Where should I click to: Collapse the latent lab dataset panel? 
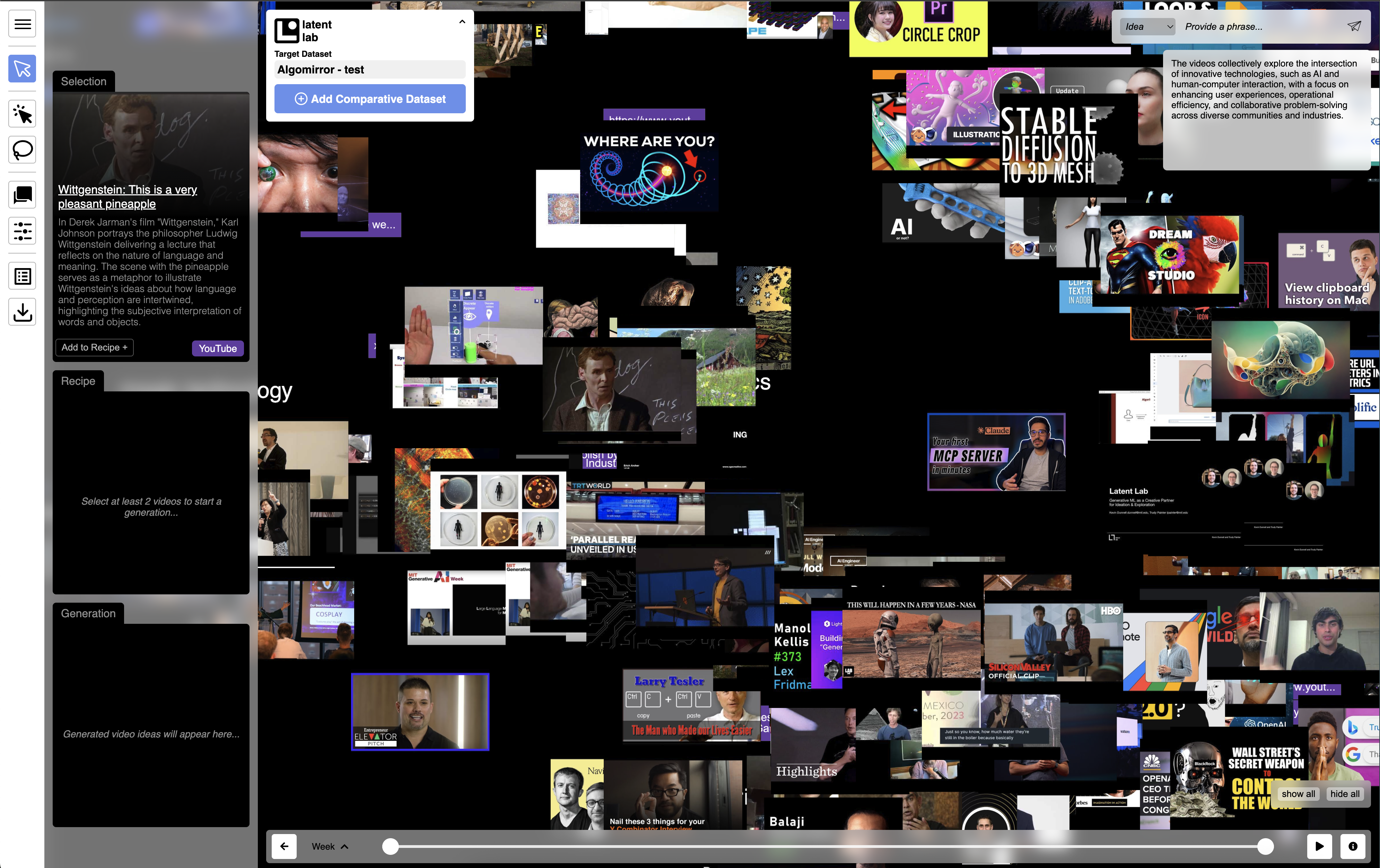click(462, 21)
